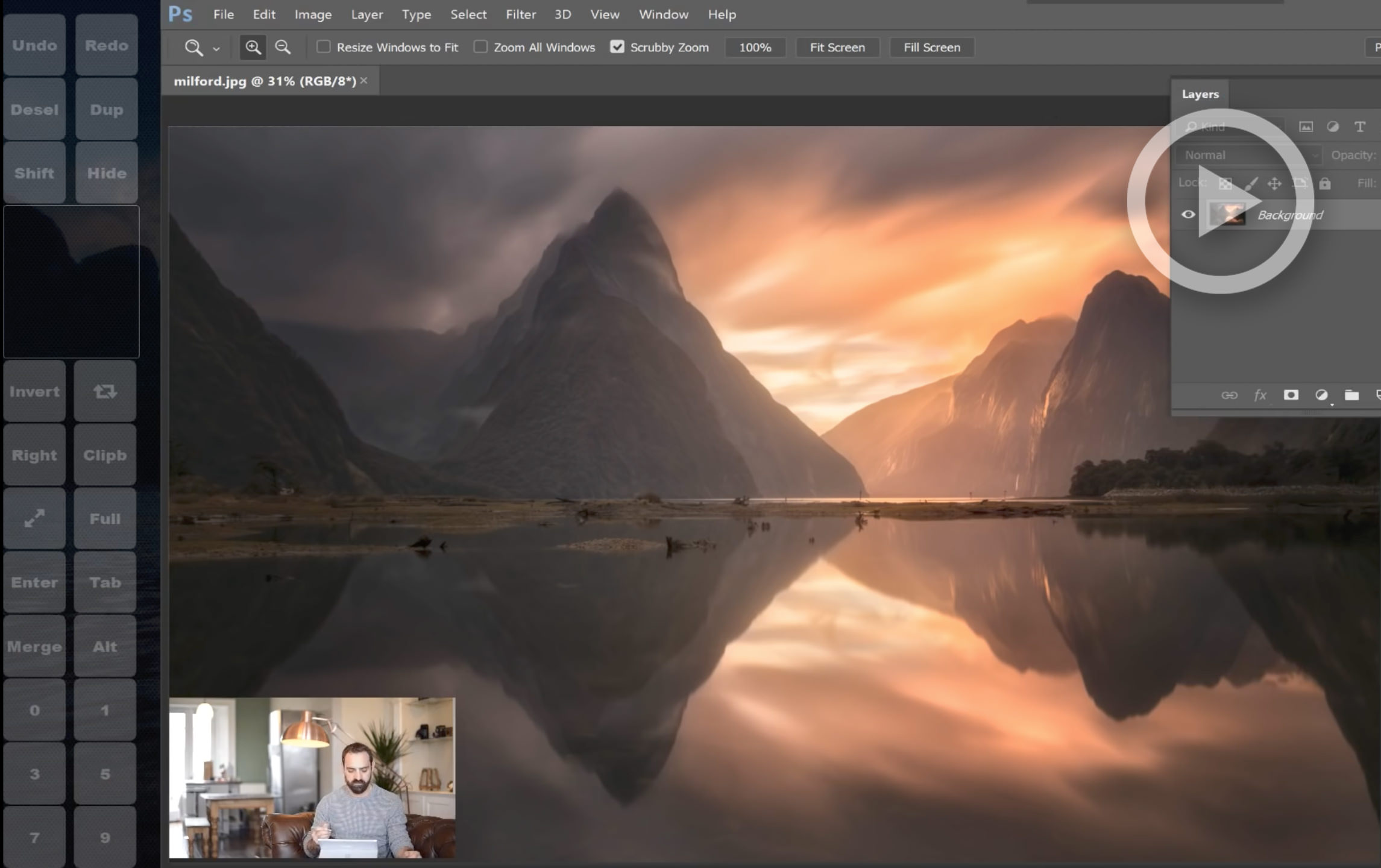The image size is (1381, 868).
Task: Toggle lock image pixels brush icon
Action: (x=1251, y=183)
